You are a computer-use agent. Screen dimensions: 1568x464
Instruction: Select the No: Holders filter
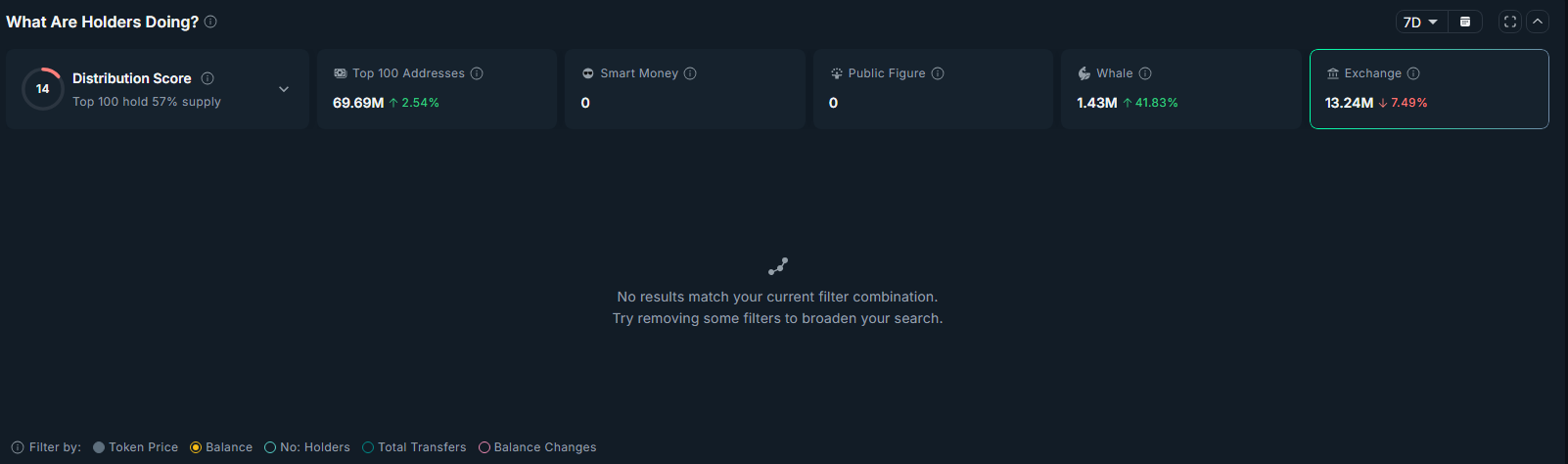tap(270, 447)
